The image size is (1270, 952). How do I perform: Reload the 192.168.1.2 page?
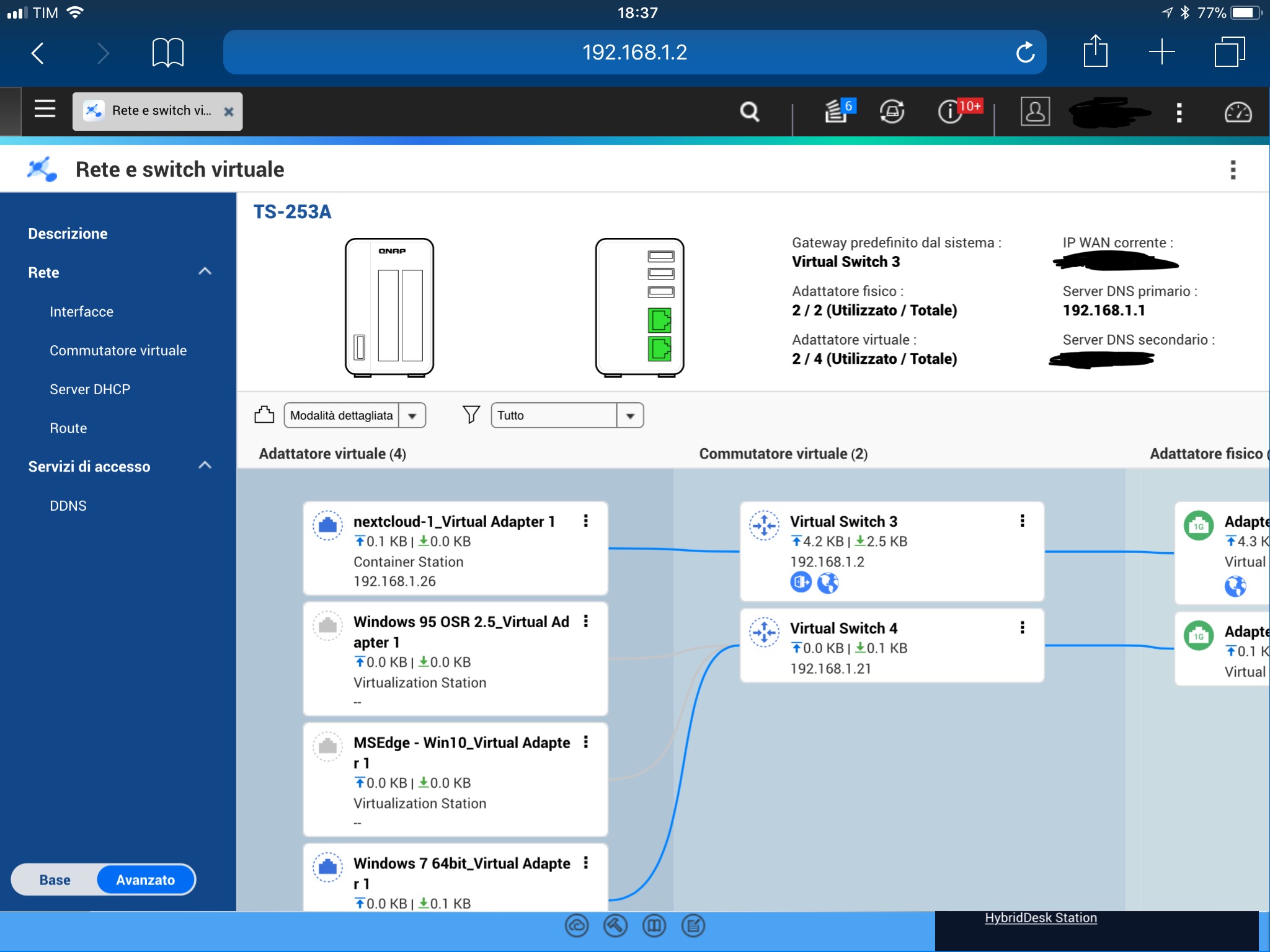pyautogui.click(x=1024, y=53)
